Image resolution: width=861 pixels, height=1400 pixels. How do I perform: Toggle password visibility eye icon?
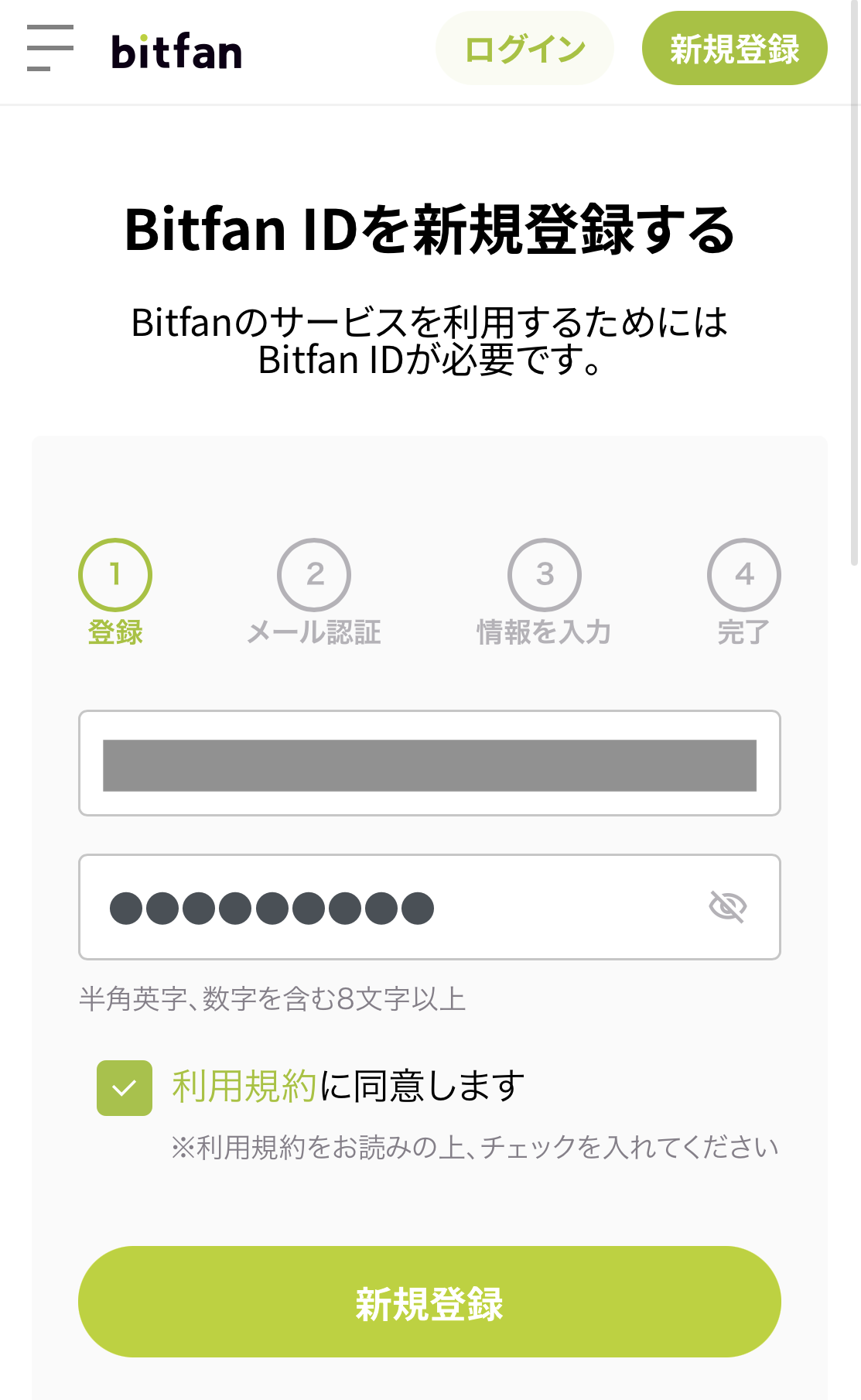pyautogui.click(x=727, y=906)
